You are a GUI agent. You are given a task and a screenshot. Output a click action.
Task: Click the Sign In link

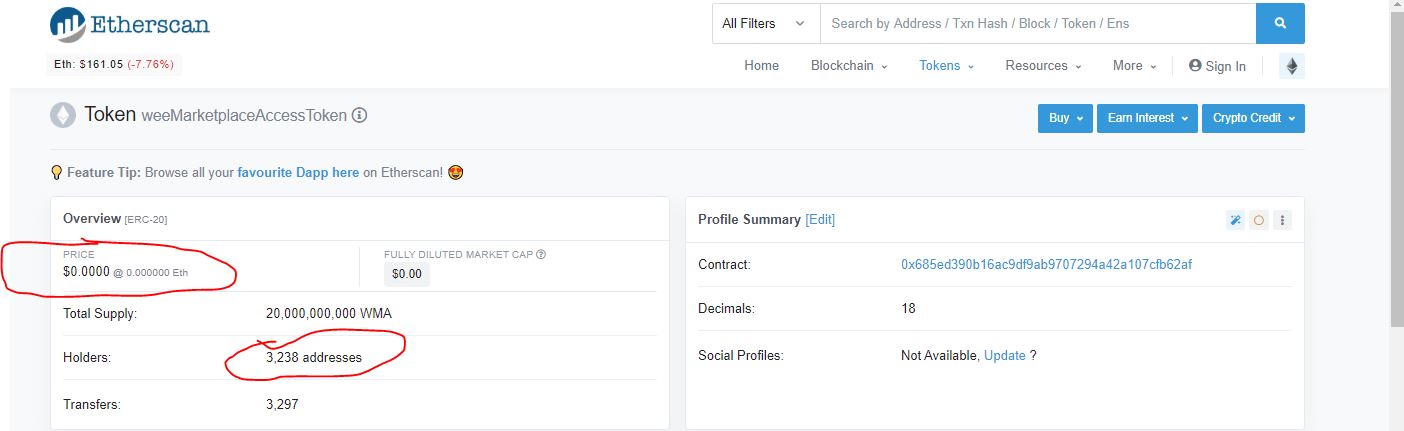[1217, 66]
